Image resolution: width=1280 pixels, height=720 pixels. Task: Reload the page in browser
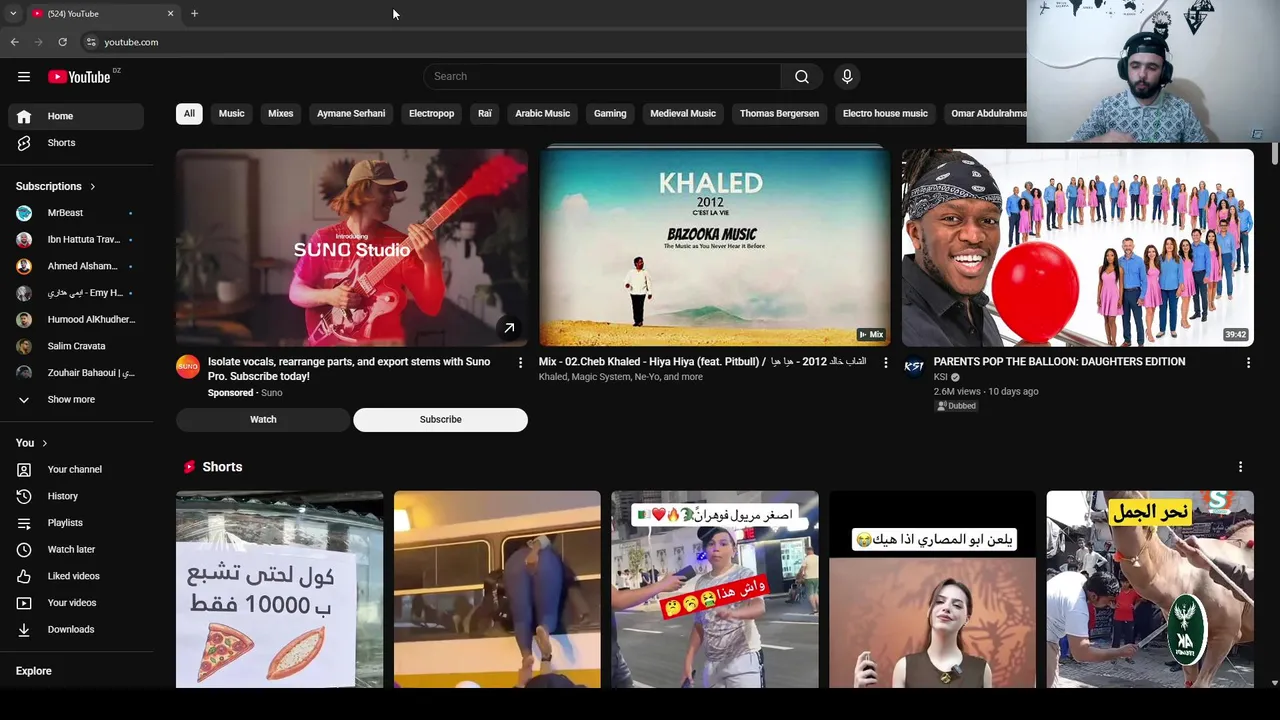click(62, 42)
